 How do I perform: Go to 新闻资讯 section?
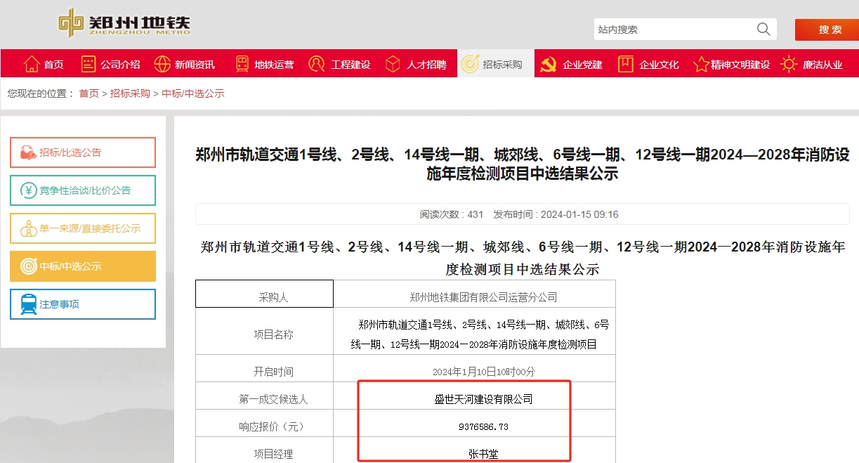pos(184,64)
